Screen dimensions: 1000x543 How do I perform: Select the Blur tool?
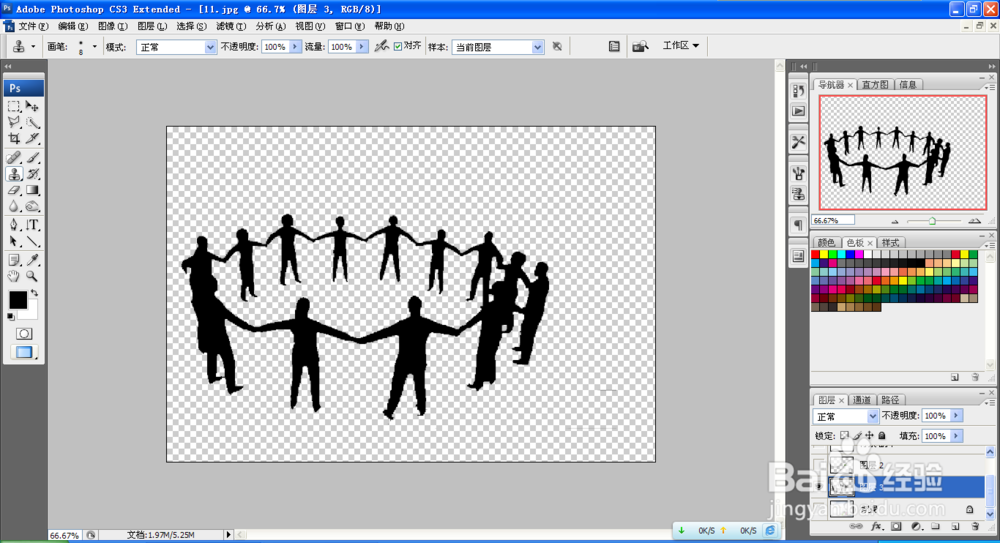(14, 206)
